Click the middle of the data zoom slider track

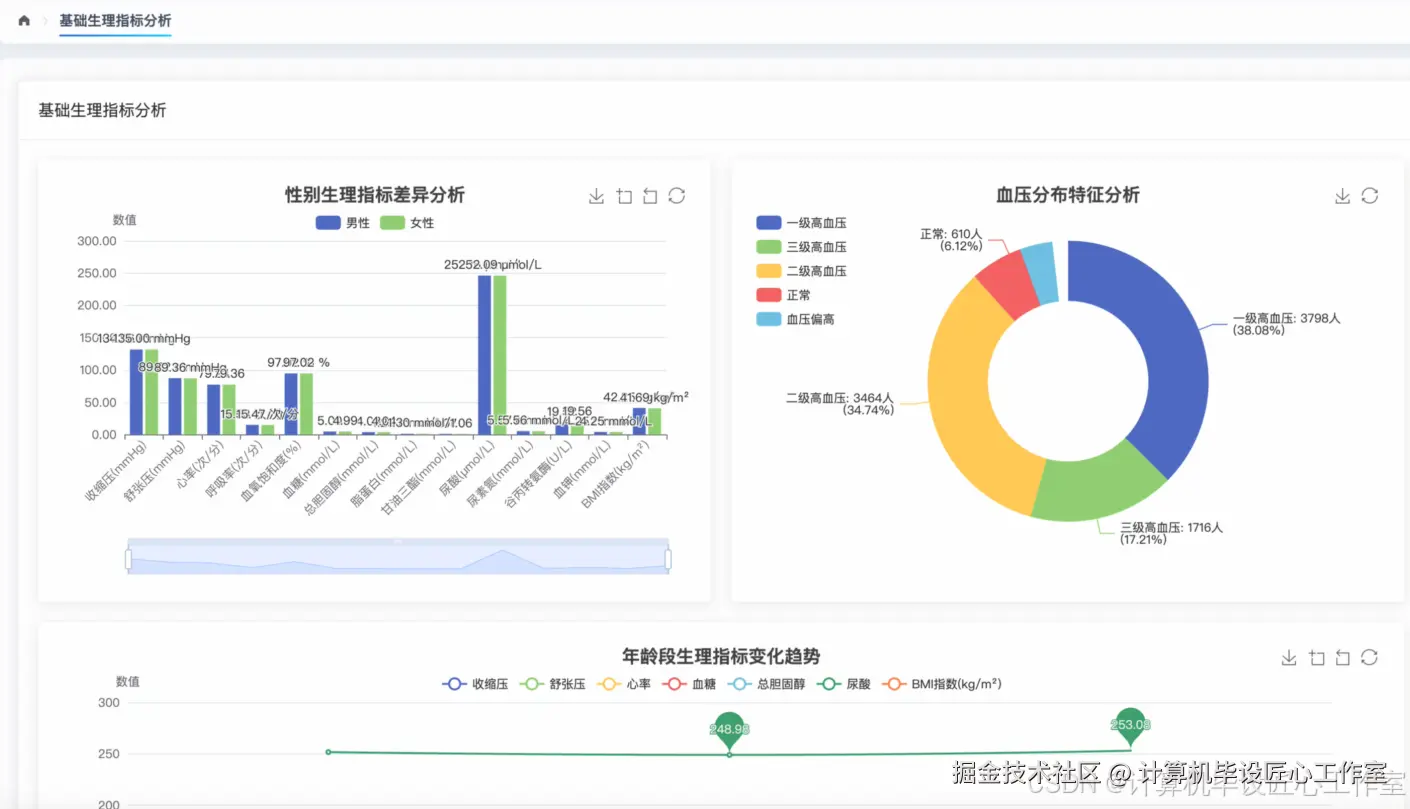(398, 559)
